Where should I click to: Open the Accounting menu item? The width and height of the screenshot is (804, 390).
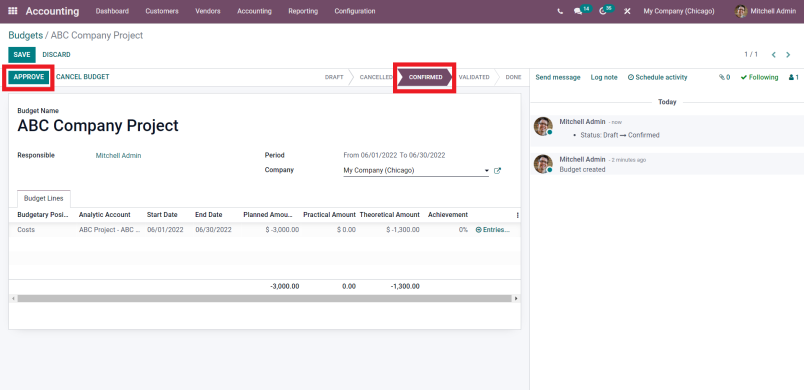(x=254, y=11)
